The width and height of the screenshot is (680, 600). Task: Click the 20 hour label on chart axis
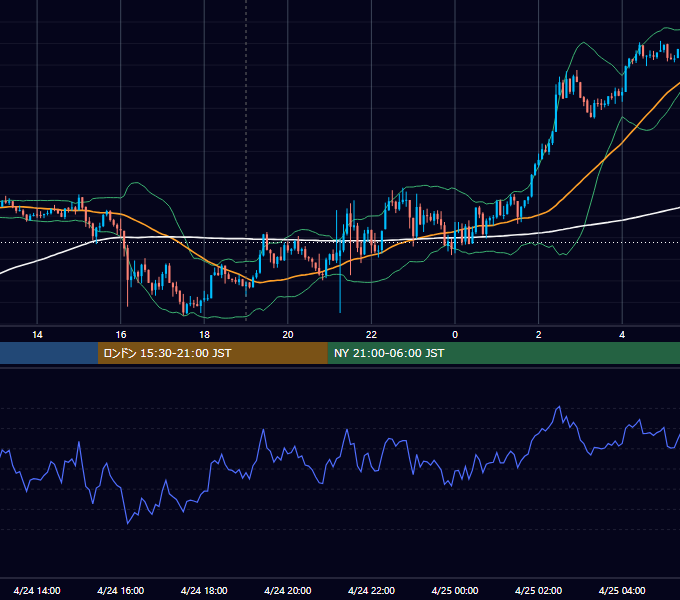point(288,335)
